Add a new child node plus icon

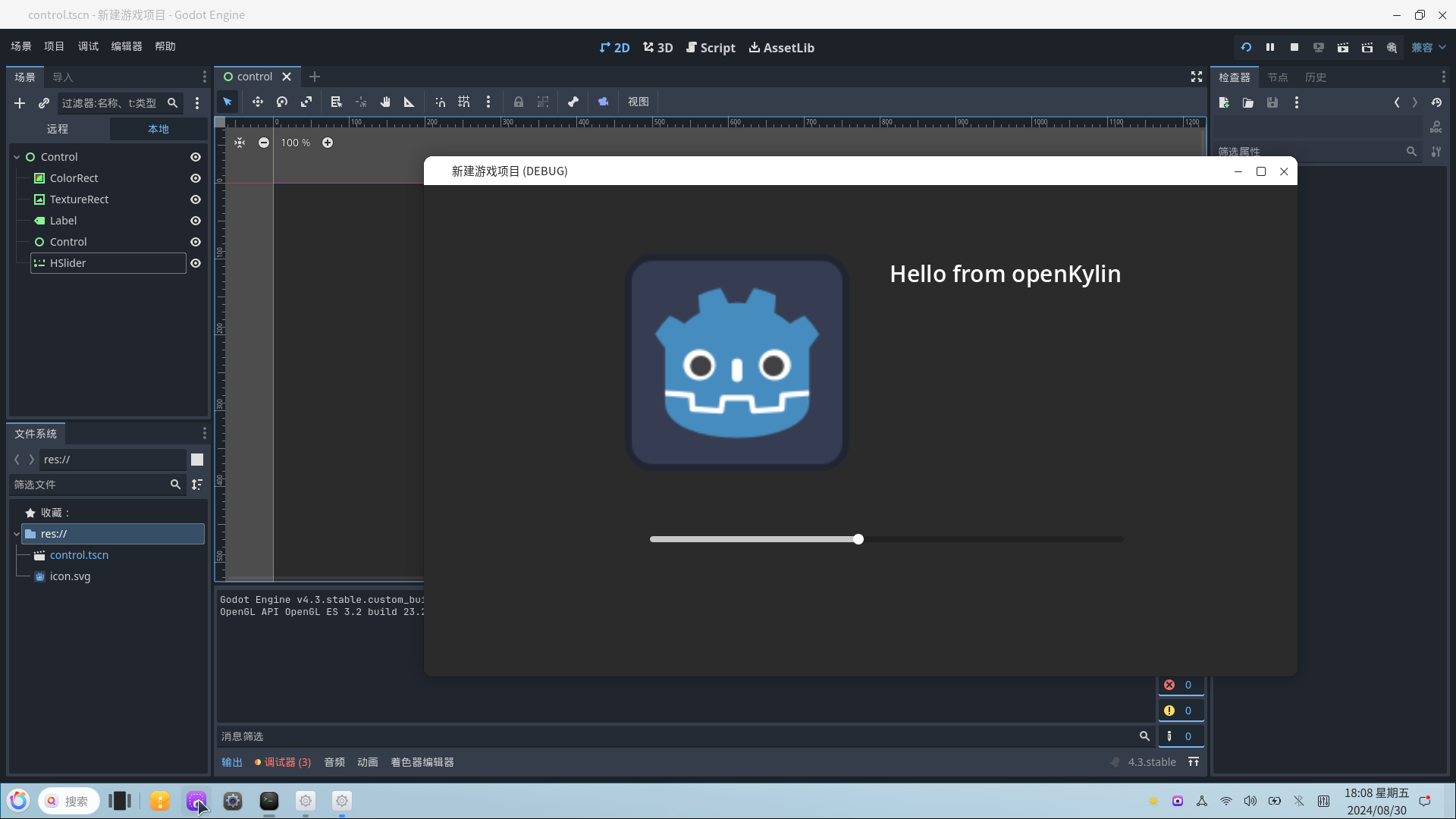(x=20, y=103)
